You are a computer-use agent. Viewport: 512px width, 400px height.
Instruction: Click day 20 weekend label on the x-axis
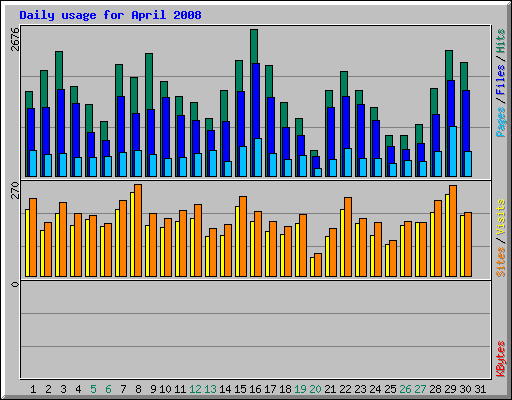tap(315, 389)
